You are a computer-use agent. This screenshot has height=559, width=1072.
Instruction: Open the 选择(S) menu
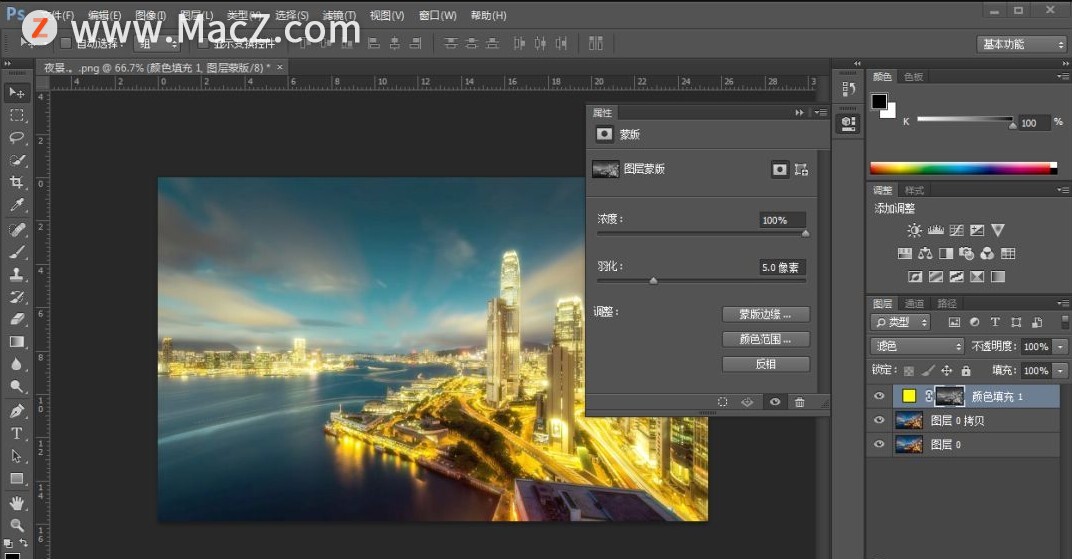[x=292, y=15]
